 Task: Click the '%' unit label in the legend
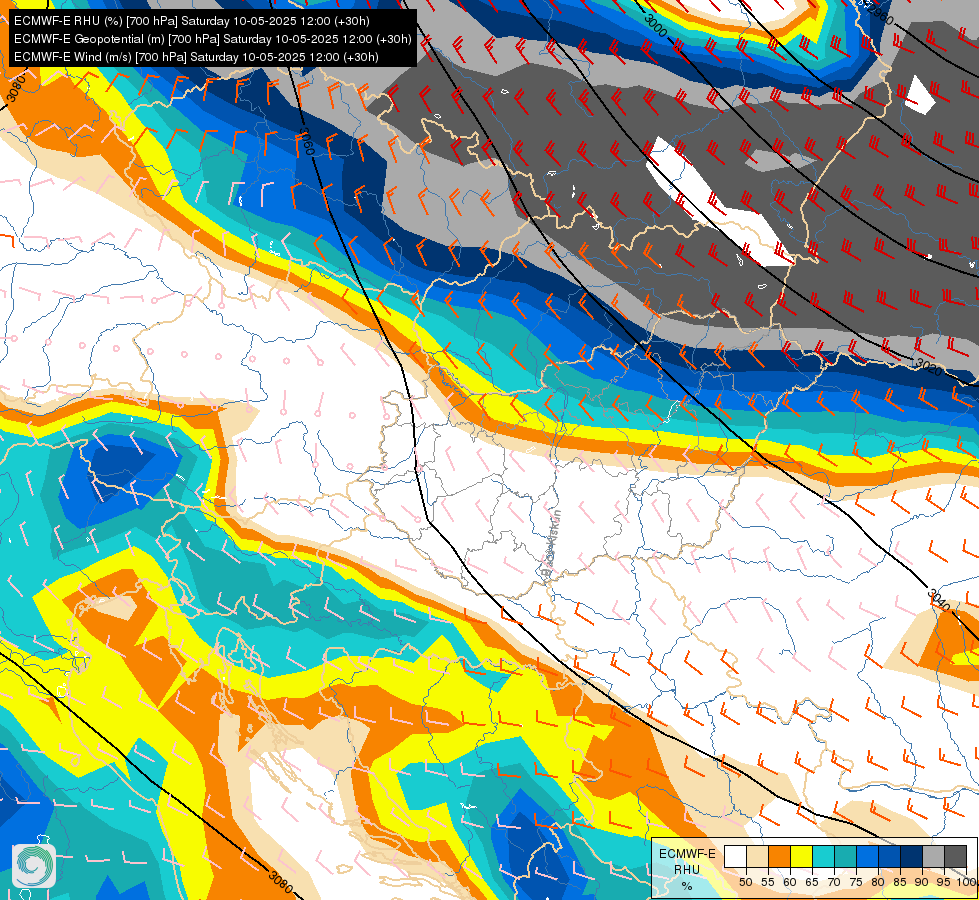click(687, 886)
